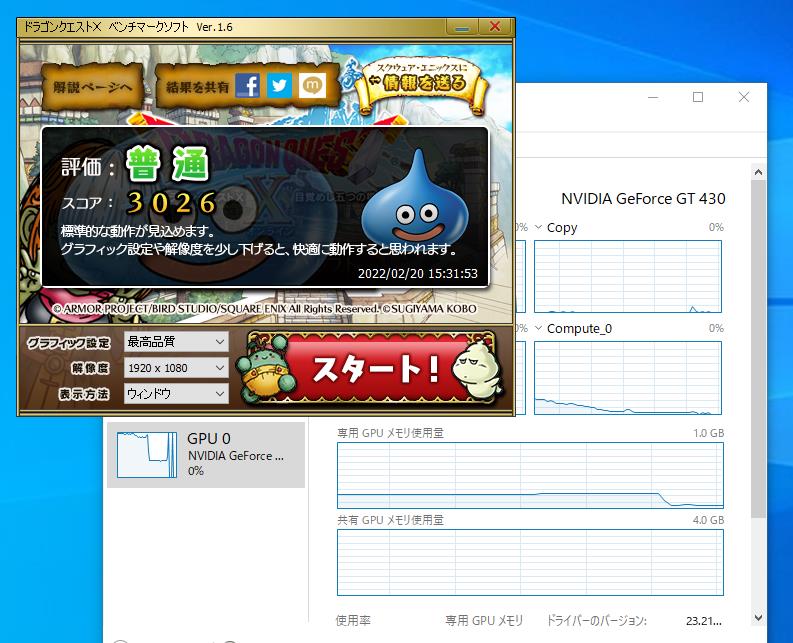Click the Compute_0 engine usage graph
This screenshot has width=793, height=643.
click(x=628, y=378)
